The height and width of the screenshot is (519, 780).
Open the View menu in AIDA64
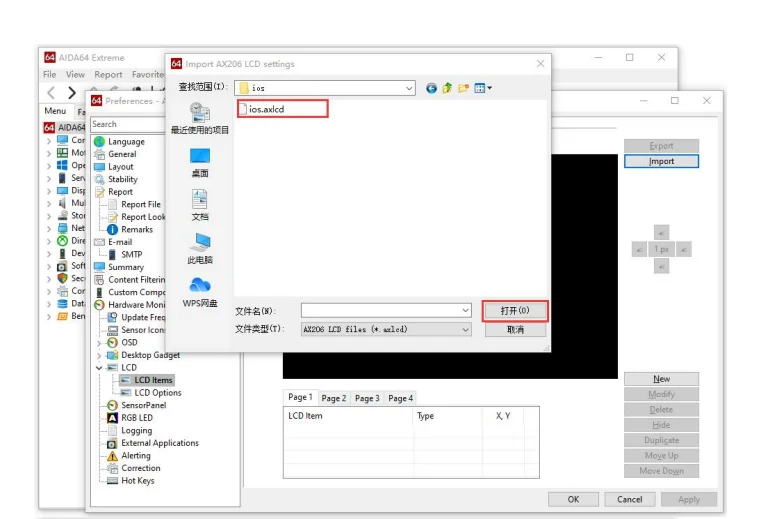tap(75, 75)
